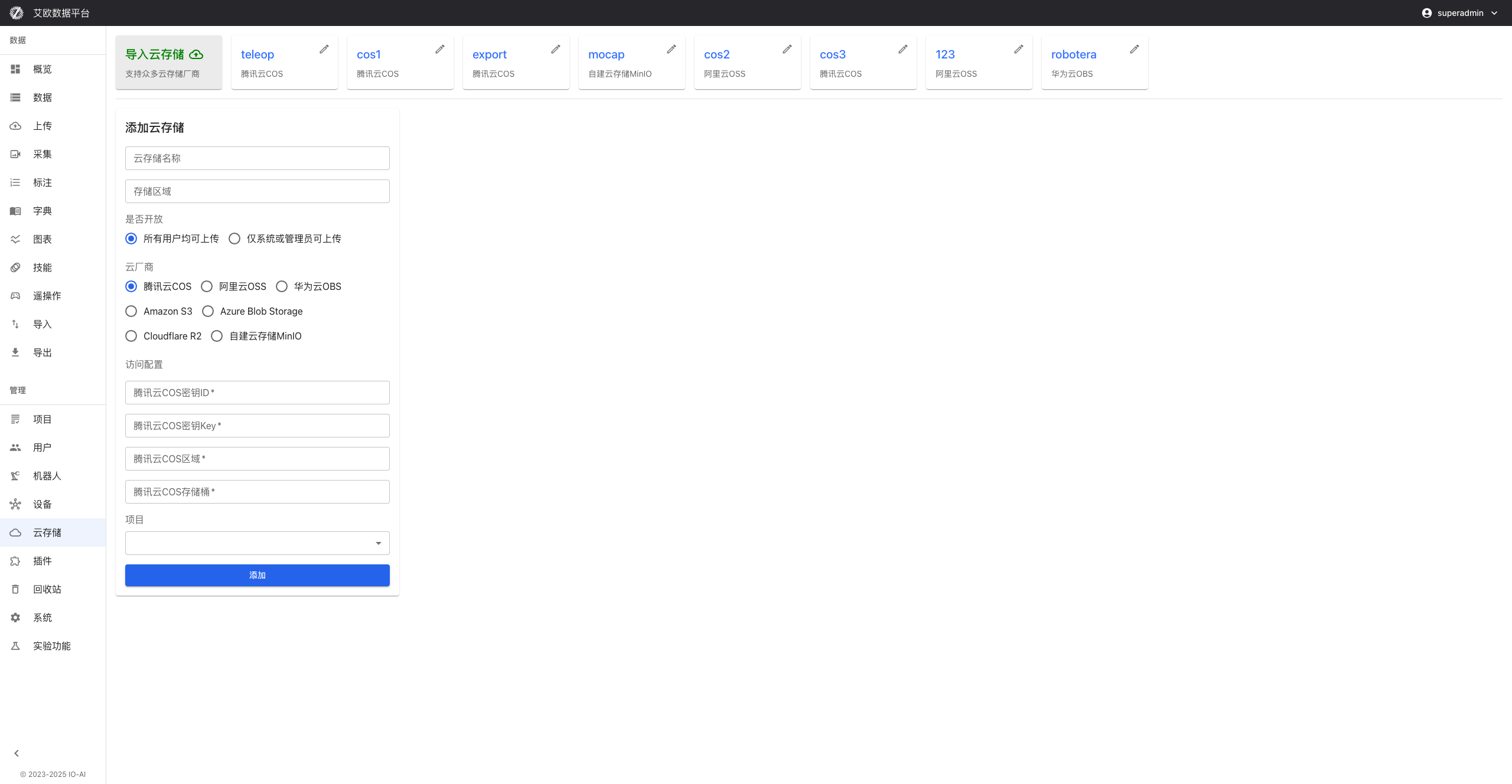Focus the 云存储名称 input field
The image size is (1512, 784).
coord(258,158)
